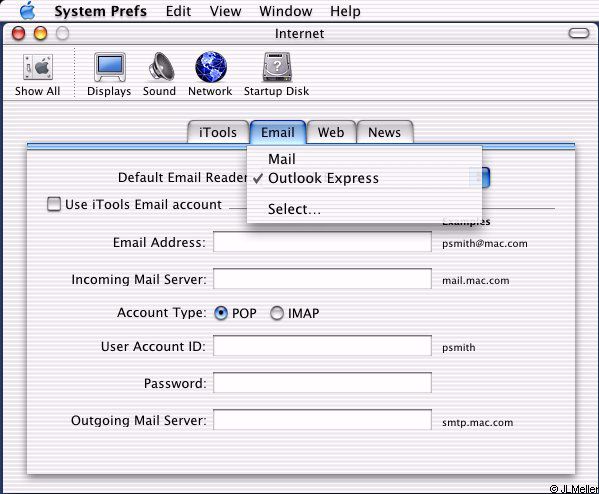Minimize the Internet window with yellow button
This screenshot has width=599, height=494.
tap(40, 33)
